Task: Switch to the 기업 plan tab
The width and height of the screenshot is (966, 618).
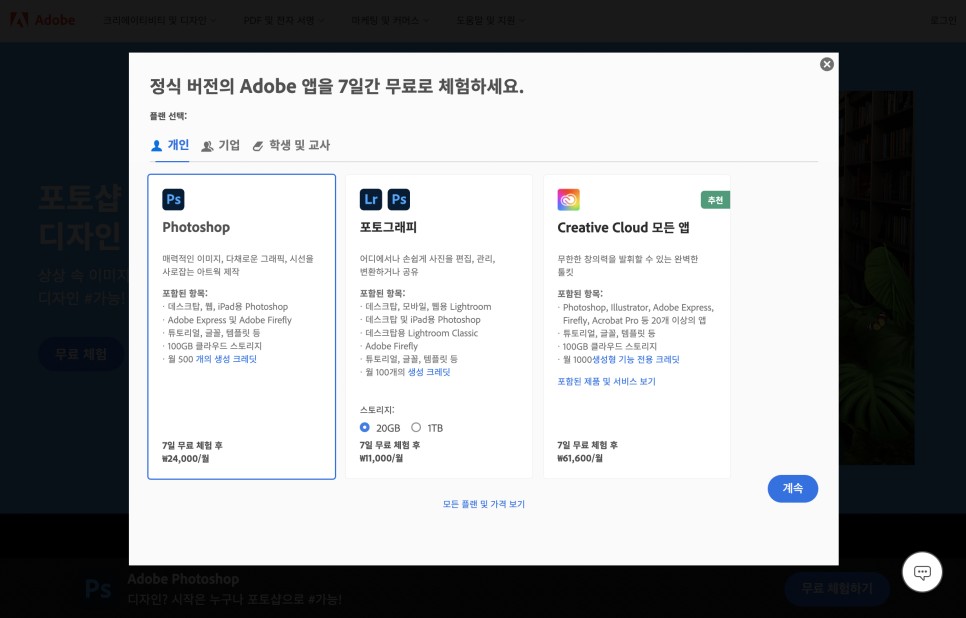Action: pyautogui.click(x=221, y=145)
